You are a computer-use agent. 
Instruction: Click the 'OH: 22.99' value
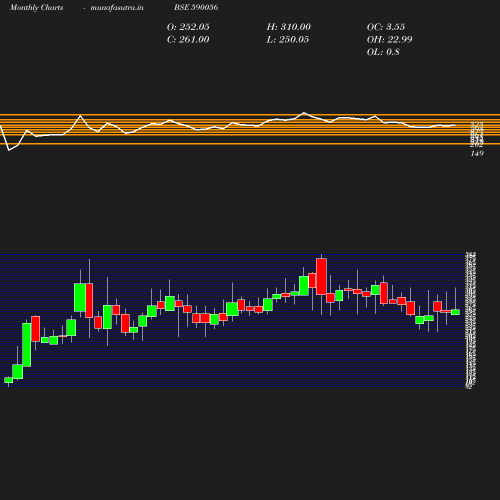tap(389, 39)
